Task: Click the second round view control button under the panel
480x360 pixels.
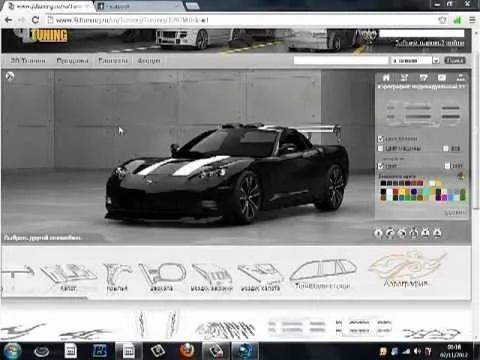Action: pos(390,233)
